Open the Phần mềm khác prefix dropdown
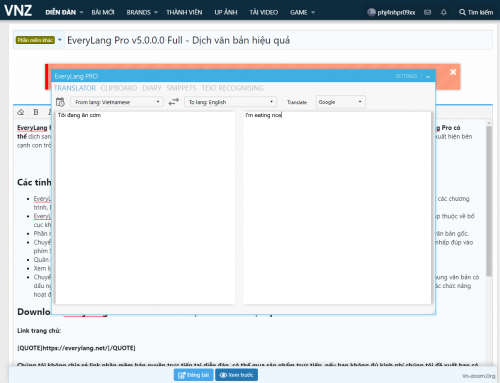Viewport: 500px width, 383px height. [x=39, y=40]
